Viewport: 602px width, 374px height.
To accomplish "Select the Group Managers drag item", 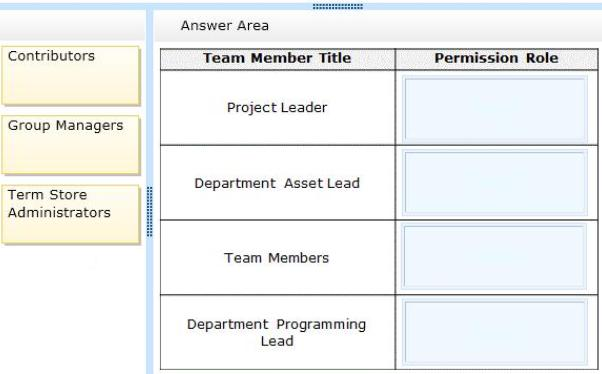I will click(x=71, y=145).
